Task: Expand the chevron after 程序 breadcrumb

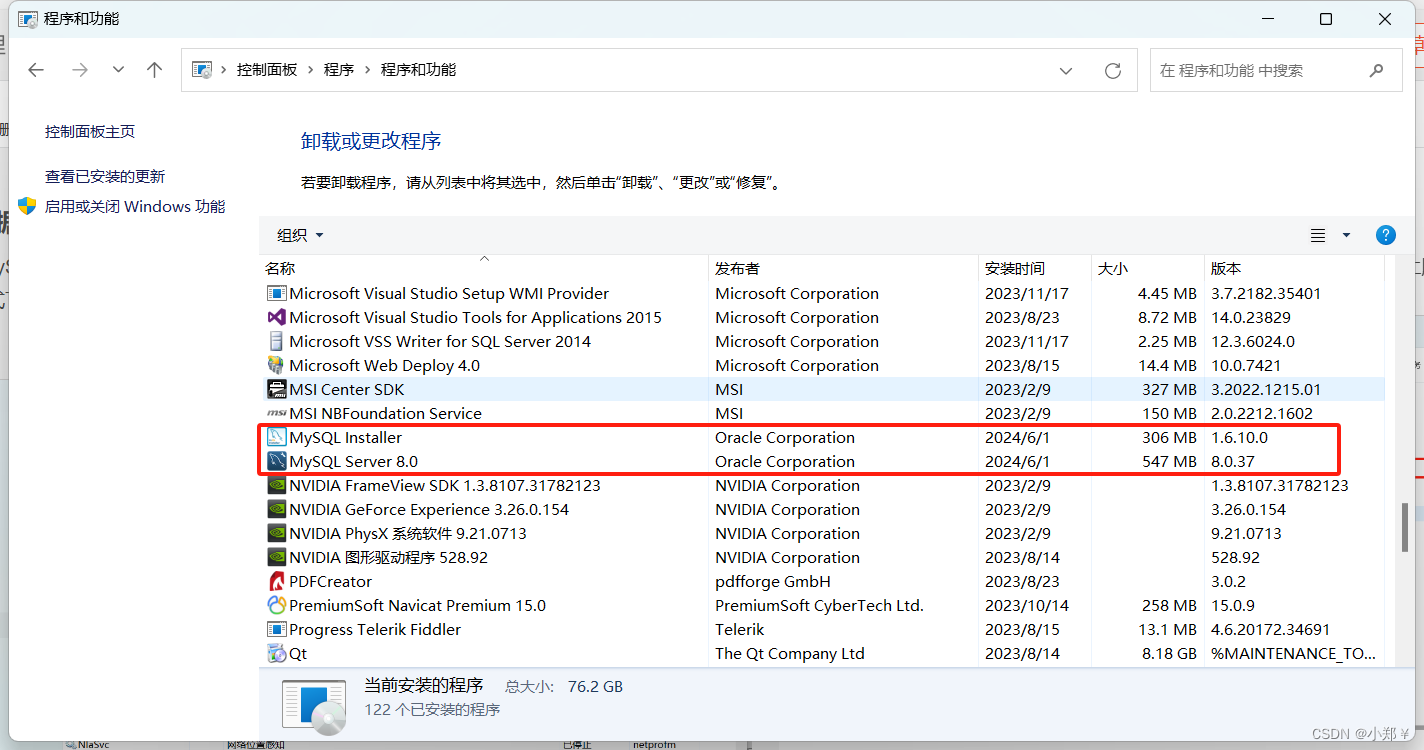Action: tap(367, 70)
